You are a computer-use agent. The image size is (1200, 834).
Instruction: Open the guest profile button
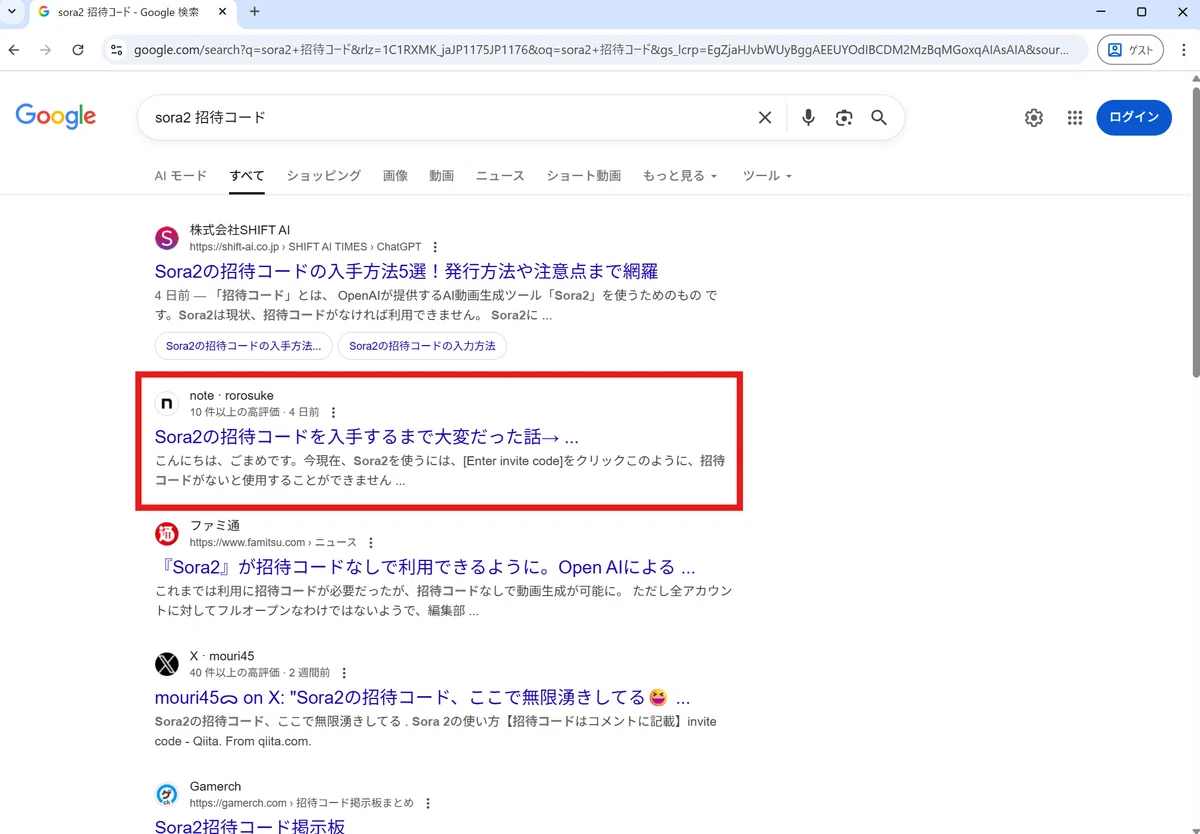pyautogui.click(x=1130, y=50)
